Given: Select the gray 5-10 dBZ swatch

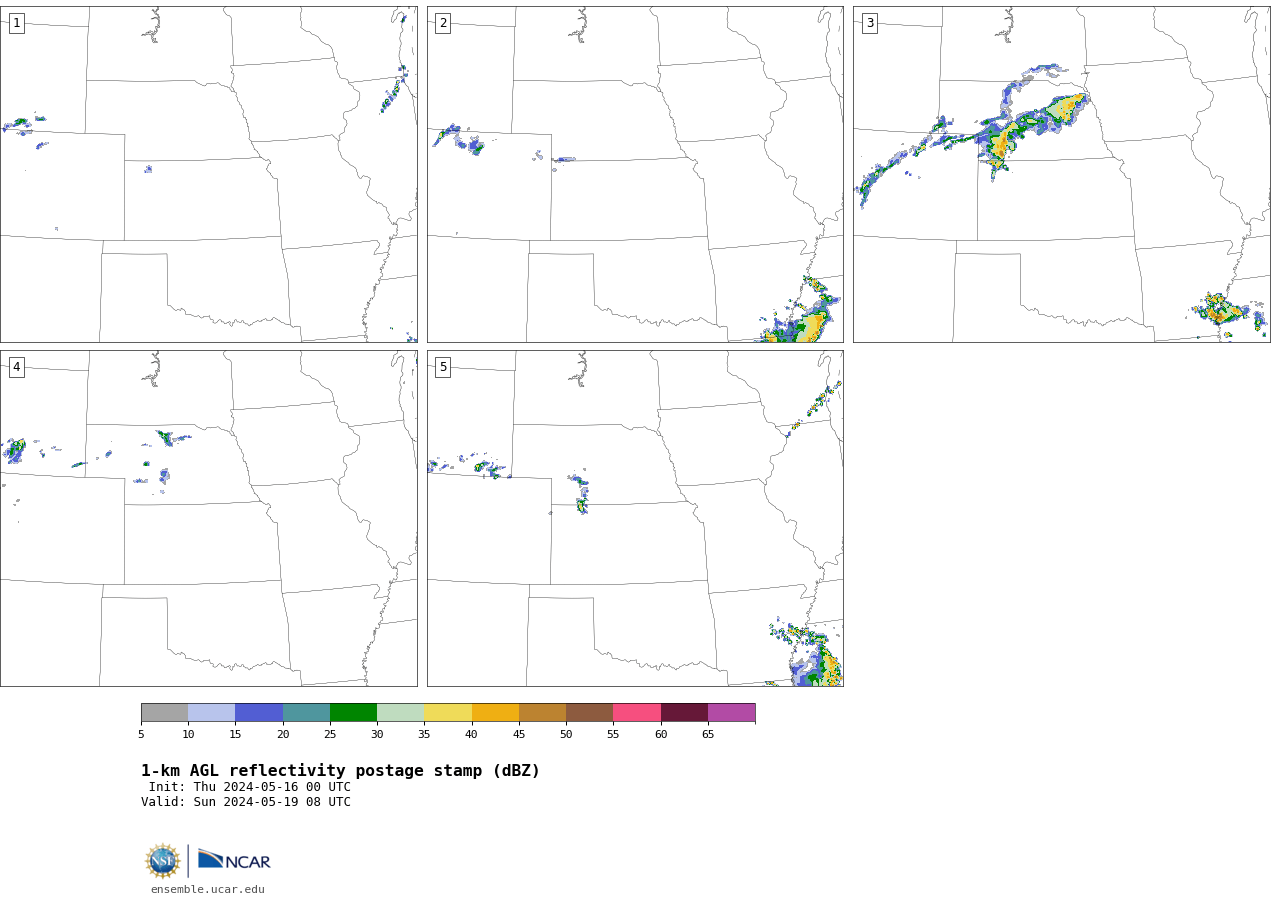Looking at the screenshot, I should pos(164,713).
